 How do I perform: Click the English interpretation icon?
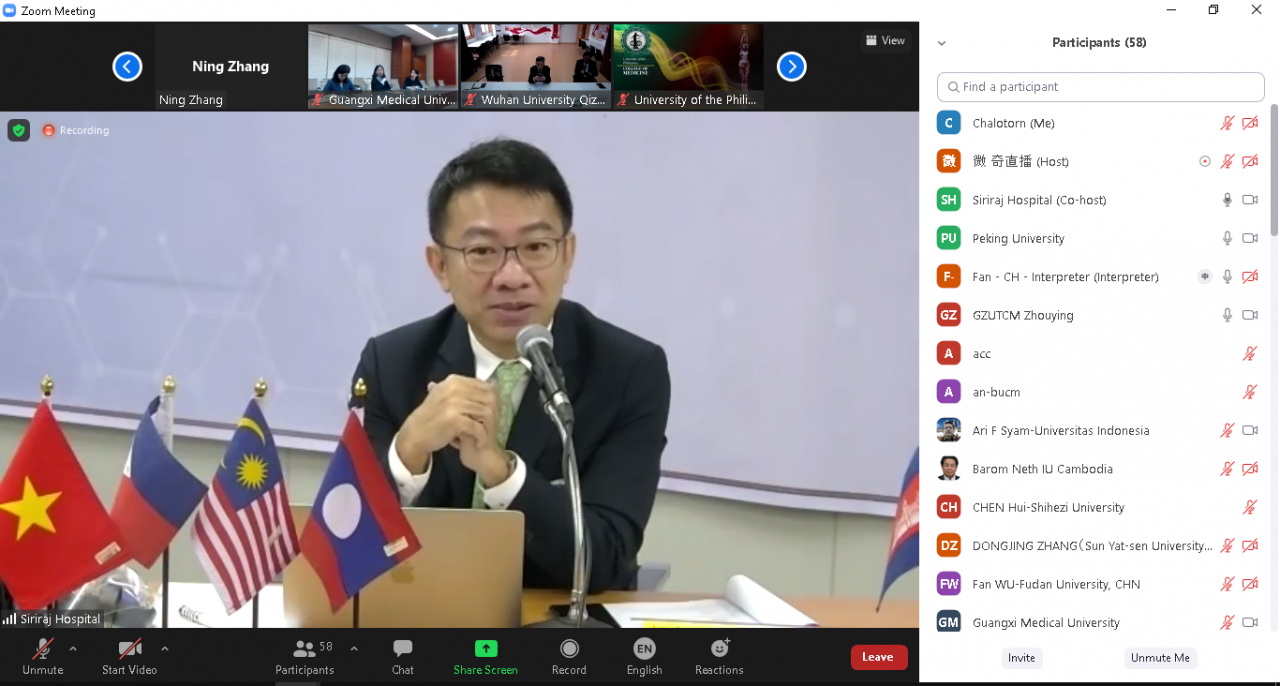(644, 650)
